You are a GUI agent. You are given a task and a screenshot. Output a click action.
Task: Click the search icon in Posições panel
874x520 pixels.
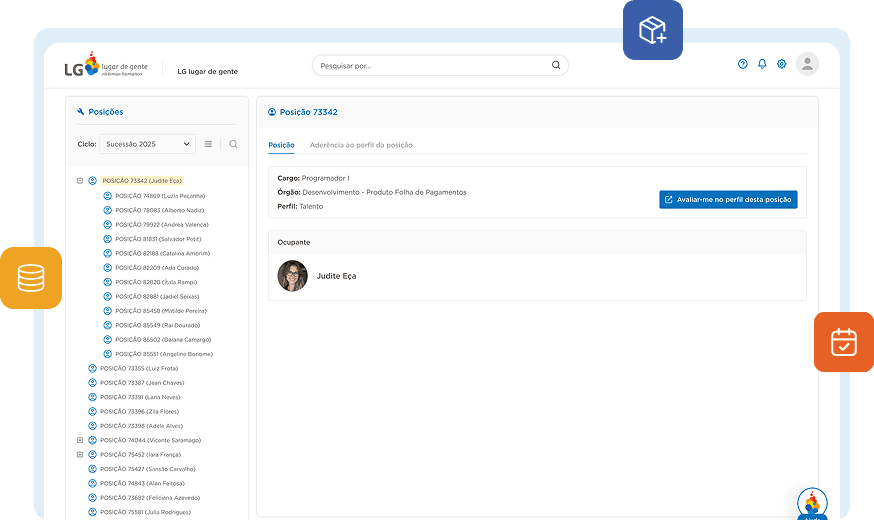pyautogui.click(x=233, y=144)
